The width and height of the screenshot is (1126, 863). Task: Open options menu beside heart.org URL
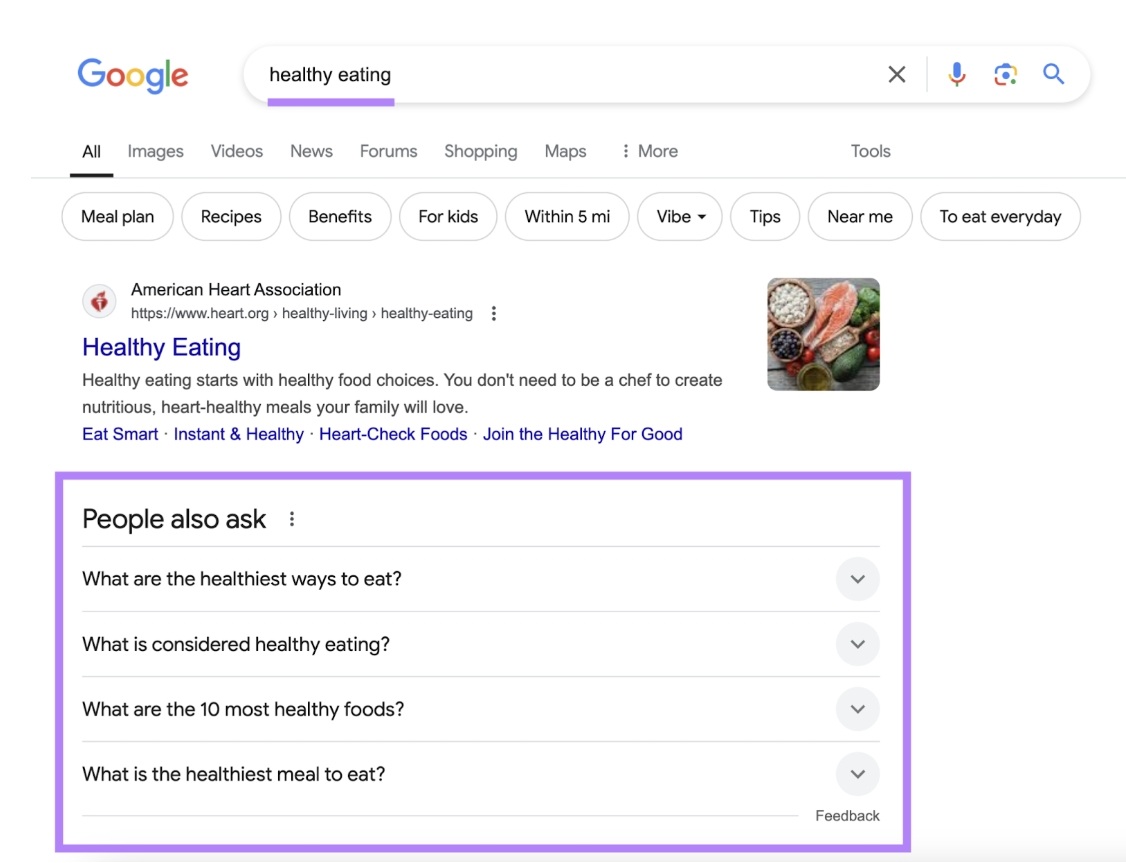click(x=494, y=314)
